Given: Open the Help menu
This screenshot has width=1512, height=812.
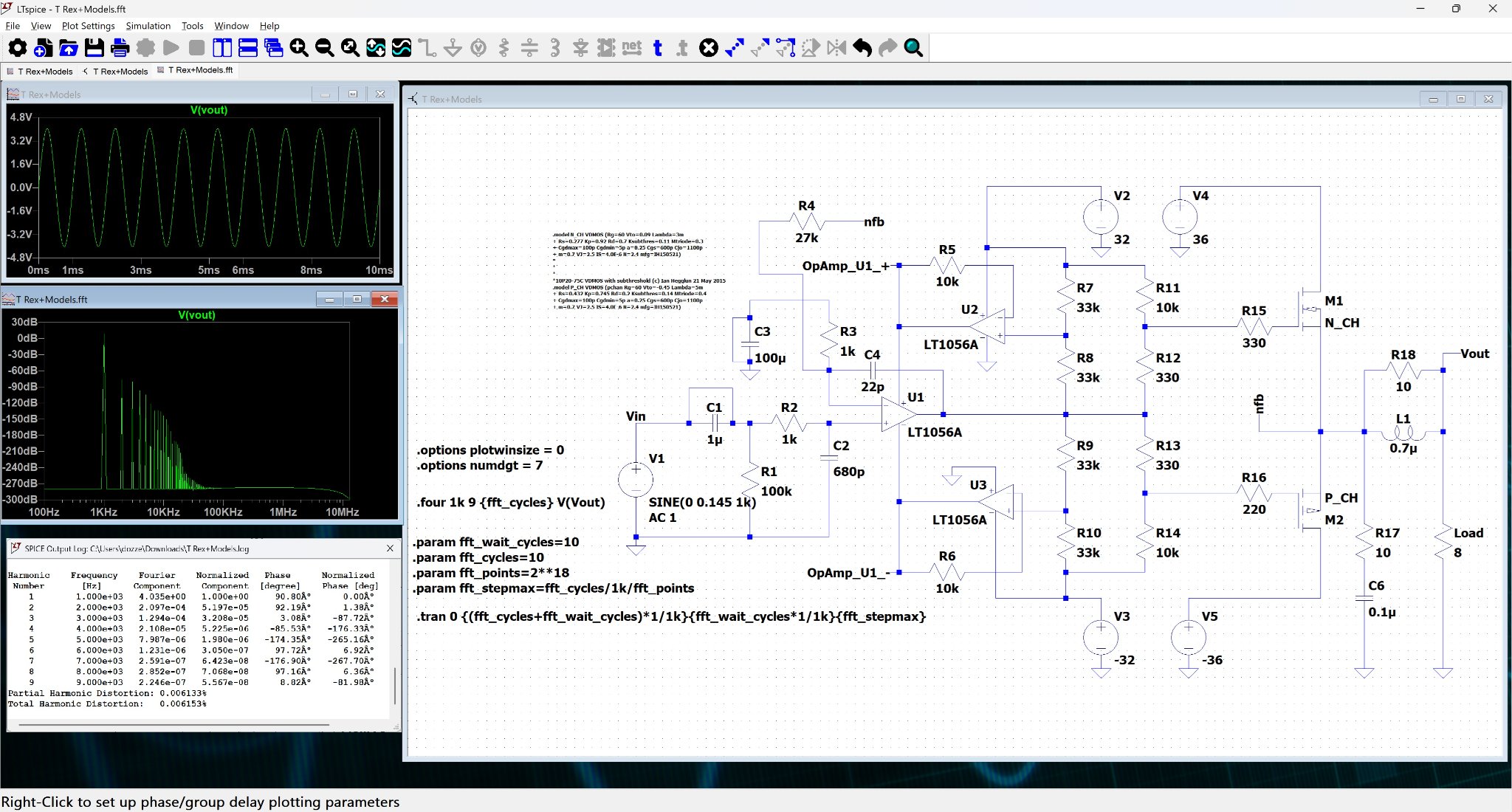Looking at the screenshot, I should (269, 26).
